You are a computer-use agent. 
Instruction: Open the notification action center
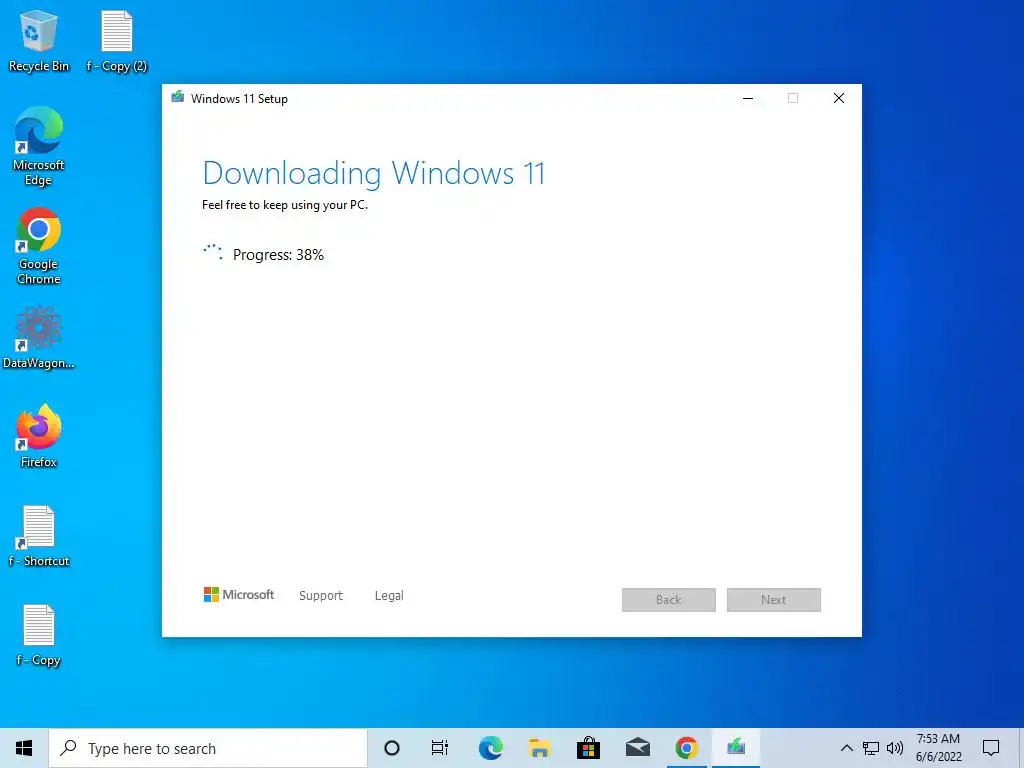[991, 748]
